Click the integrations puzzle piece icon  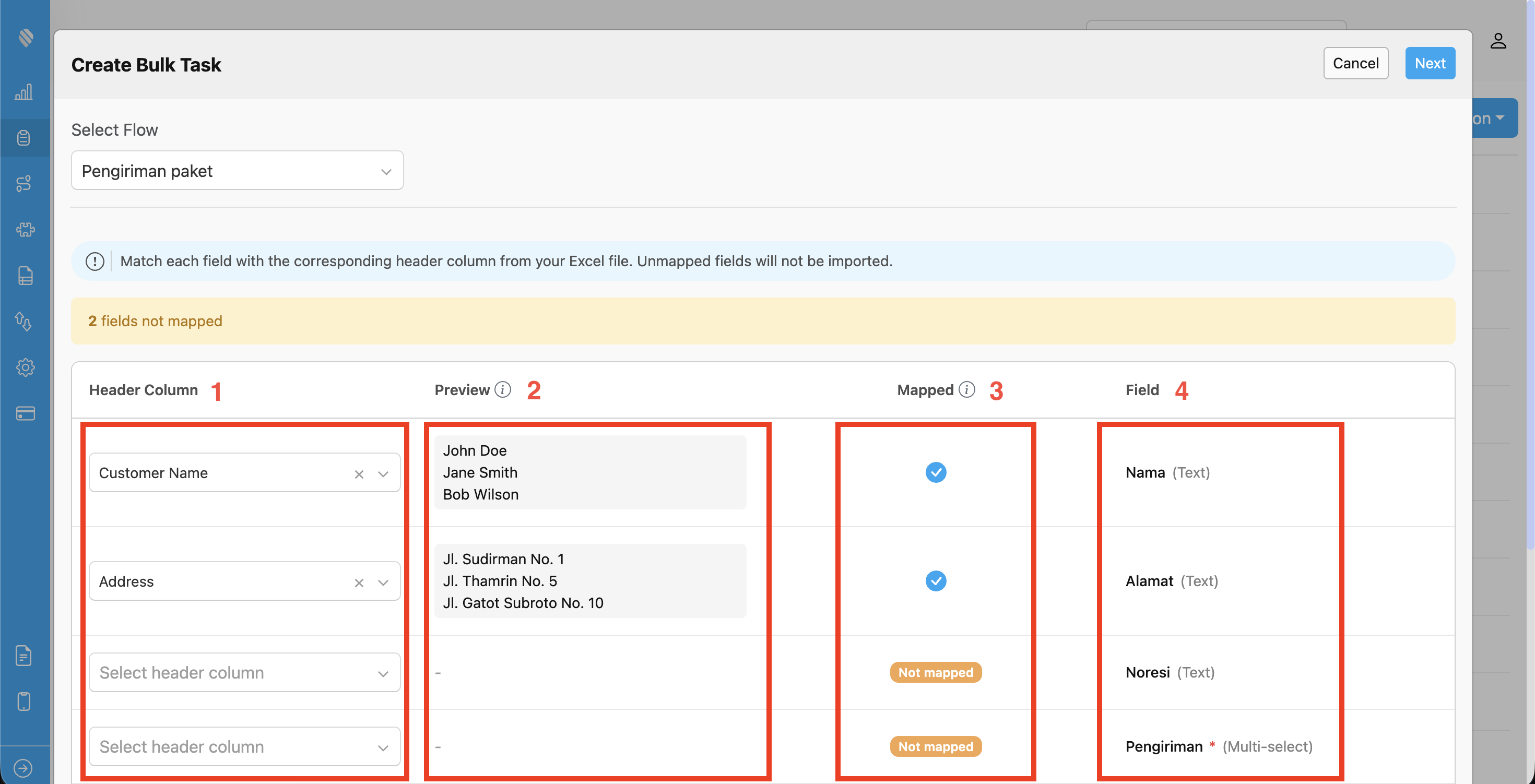[25, 229]
